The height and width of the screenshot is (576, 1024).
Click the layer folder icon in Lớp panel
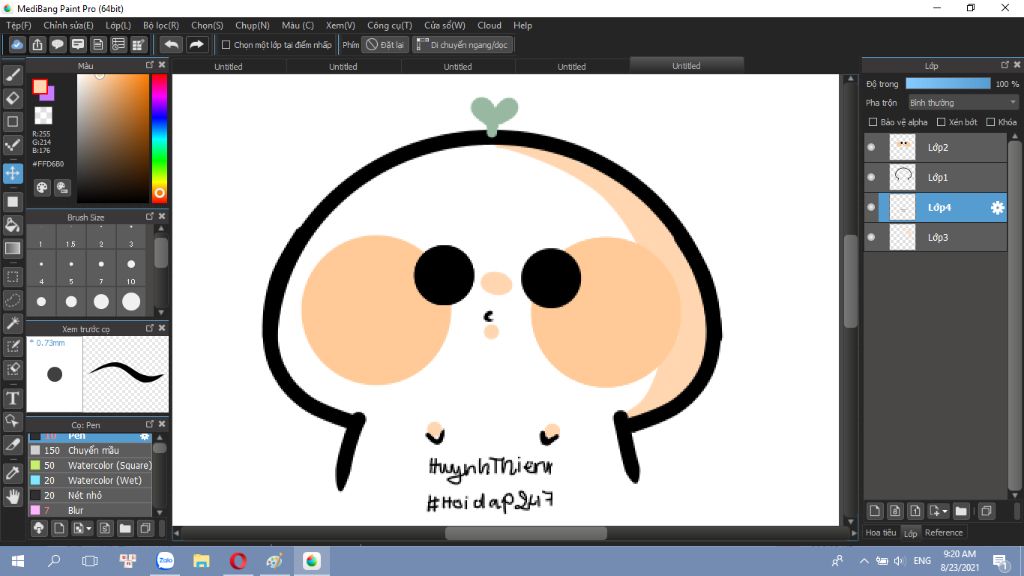[x=961, y=511]
